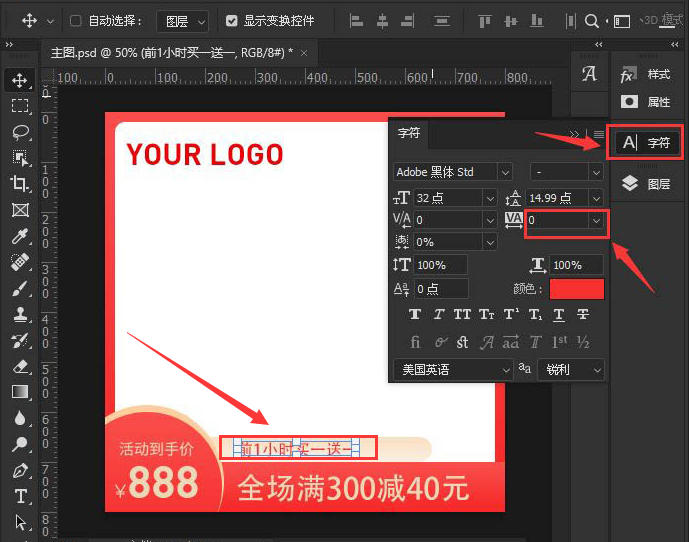Select the 主图.psd document tab

172,53
